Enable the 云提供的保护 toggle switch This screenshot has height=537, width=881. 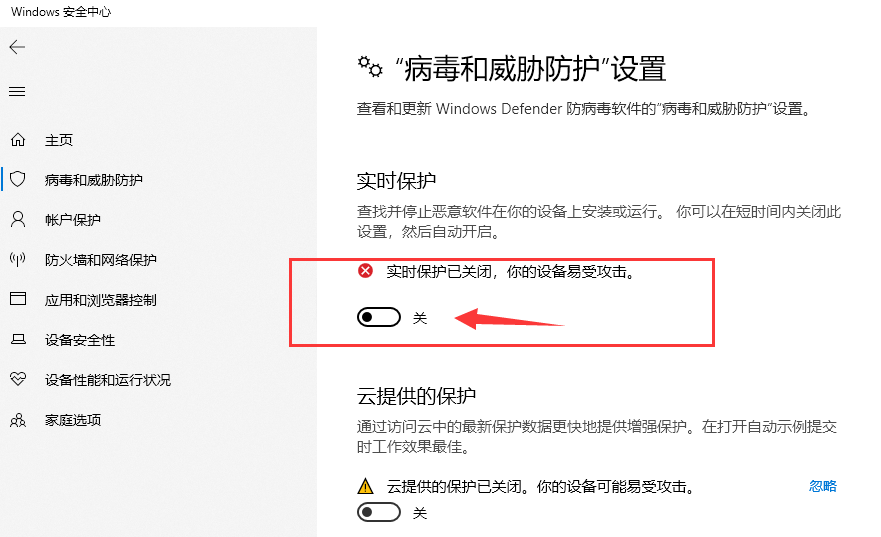click(379, 512)
